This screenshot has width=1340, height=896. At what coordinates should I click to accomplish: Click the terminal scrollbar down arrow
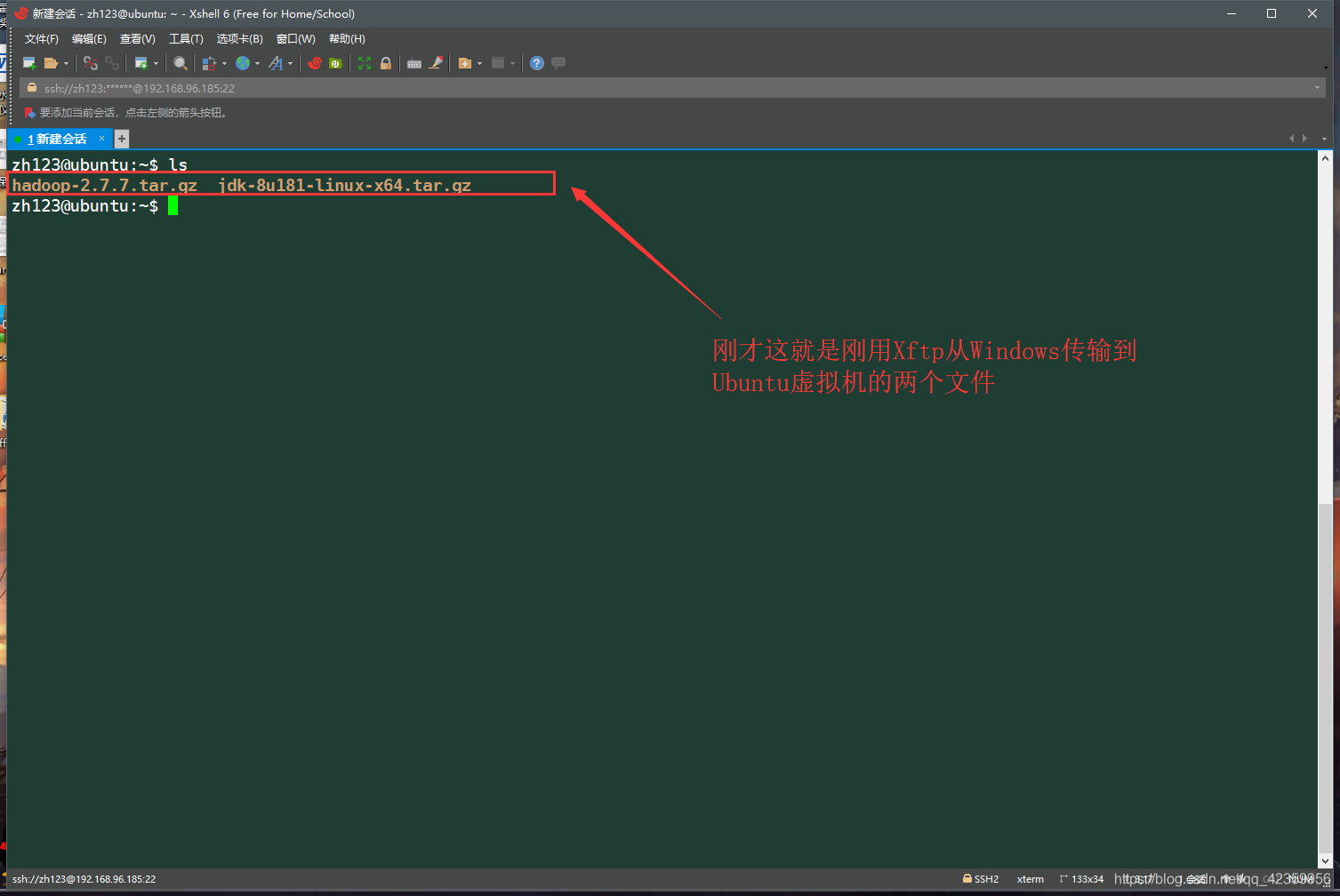pos(1326,860)
